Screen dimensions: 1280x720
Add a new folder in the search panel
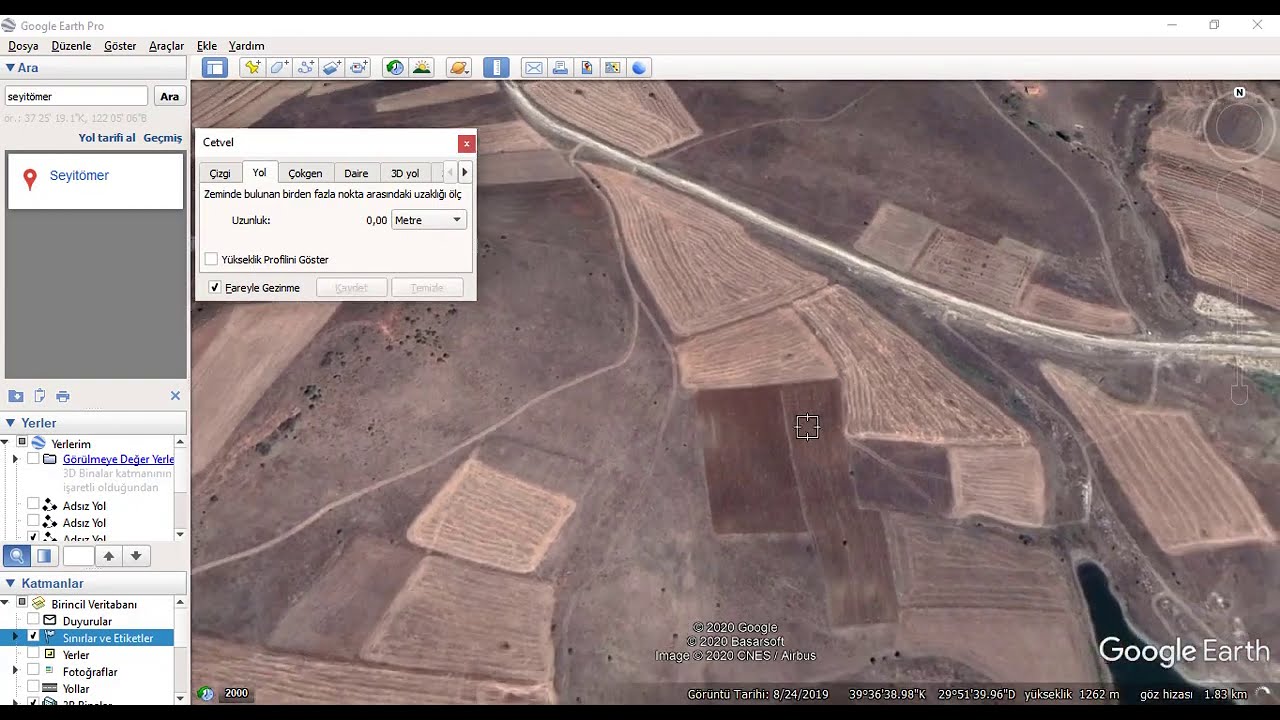click(16, 396)
